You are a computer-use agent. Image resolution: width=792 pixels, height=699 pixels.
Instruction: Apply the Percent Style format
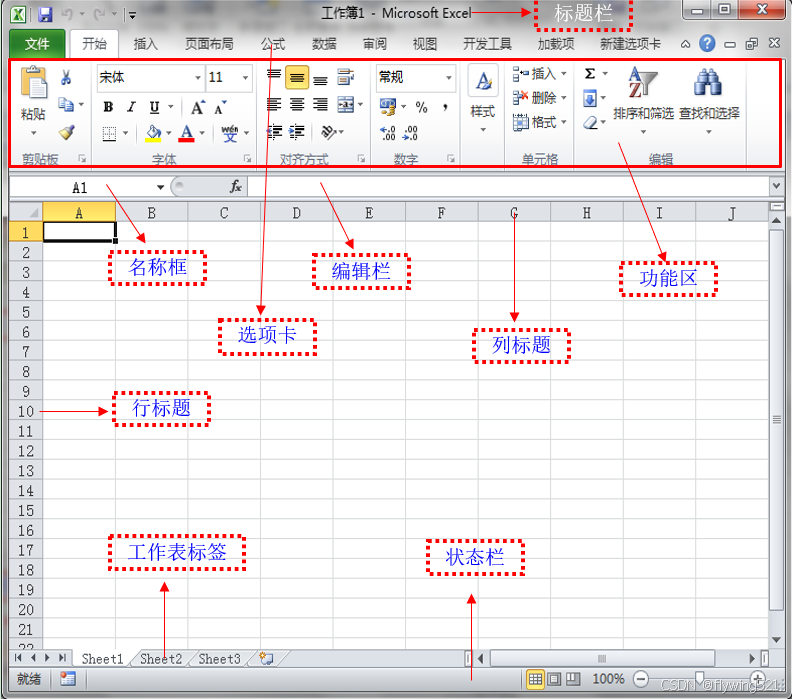point(421,107)
